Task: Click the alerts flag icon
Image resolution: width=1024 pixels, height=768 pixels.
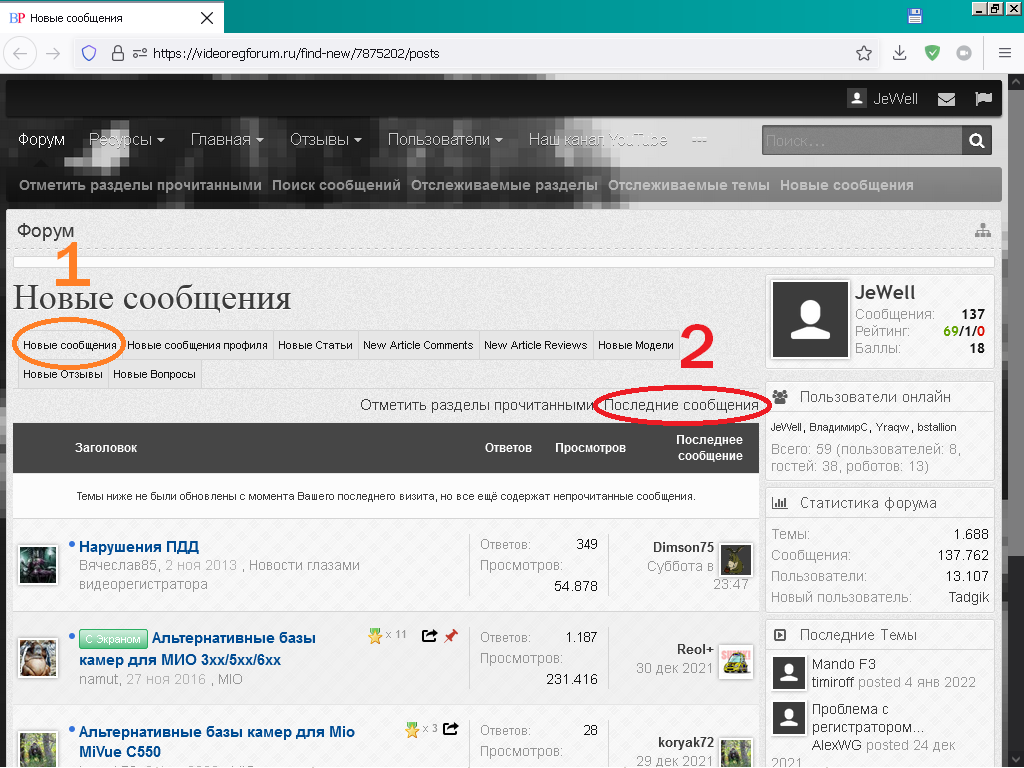Action: pyautogui.click(x=983, y=99)
